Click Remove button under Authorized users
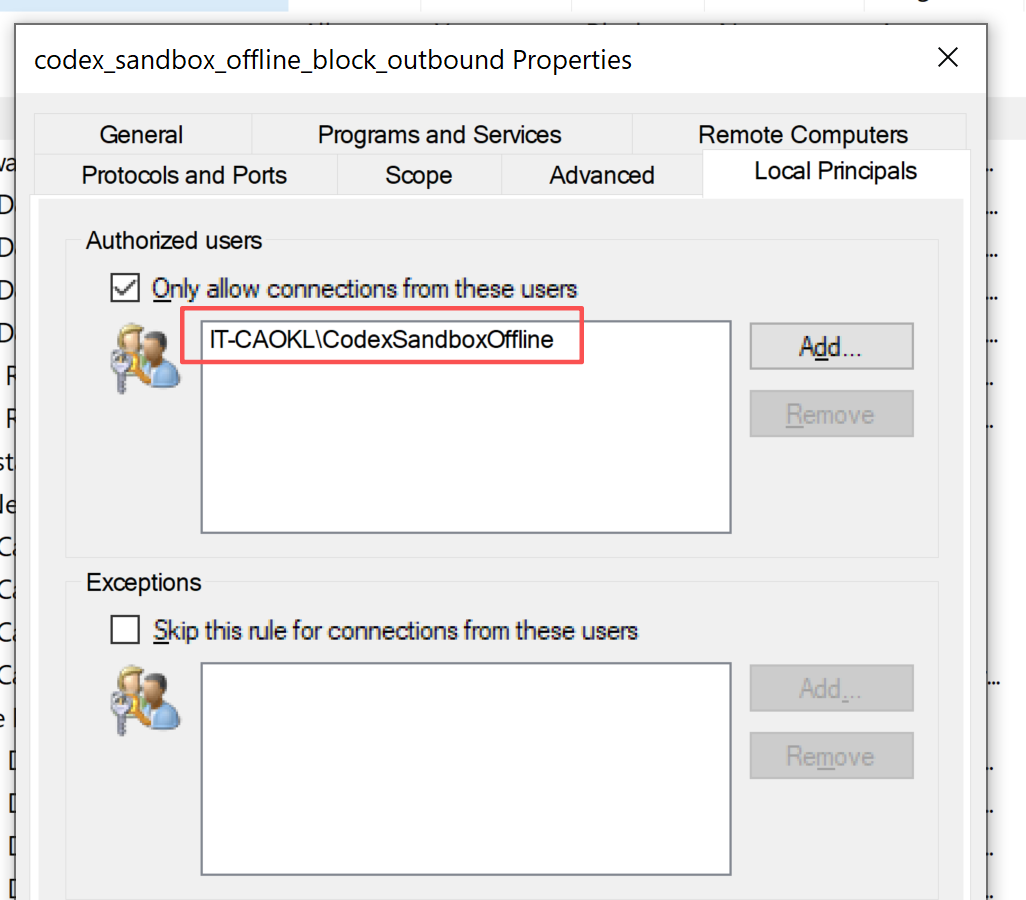Viewport: 1026px width, 900px height. click(831, 414)
